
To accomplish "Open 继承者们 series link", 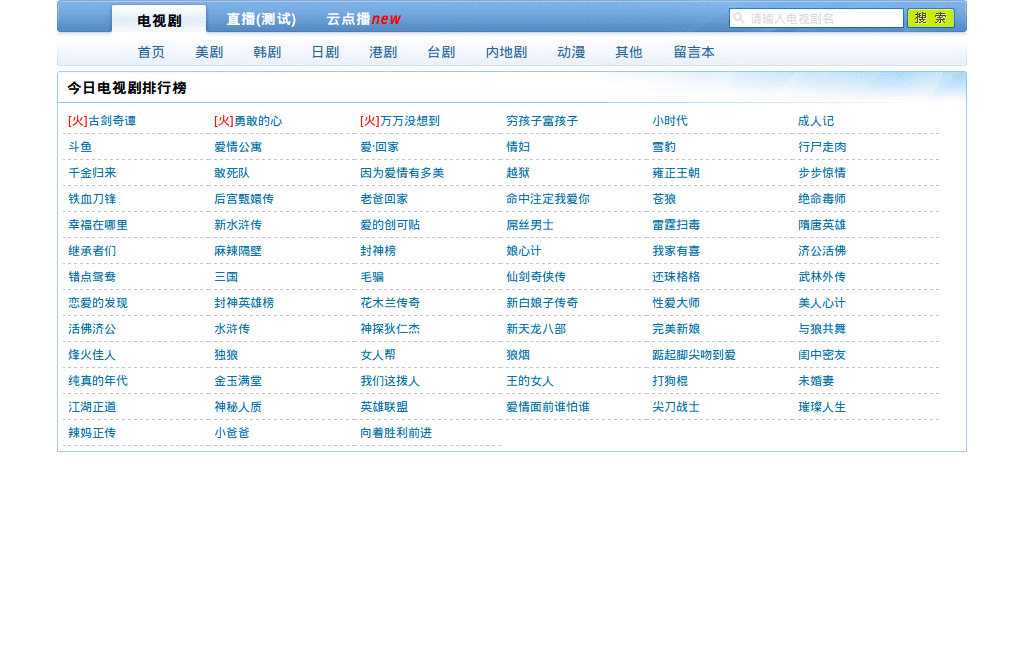I will 92,251.
